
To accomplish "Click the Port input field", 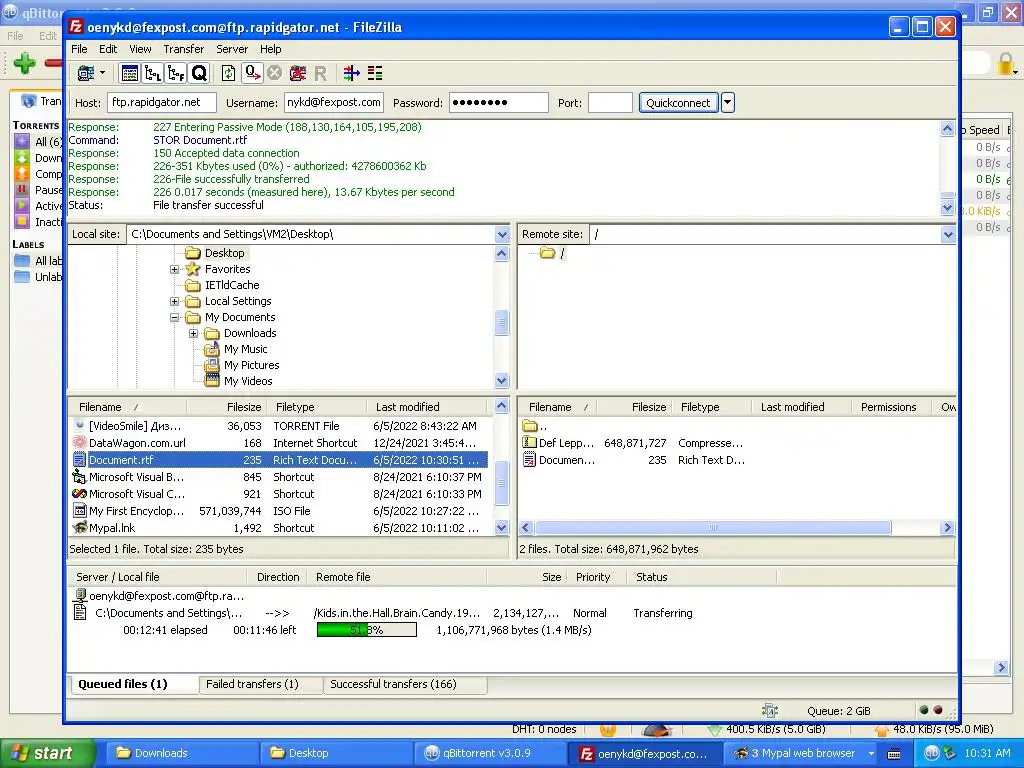I will coord(610,103).
